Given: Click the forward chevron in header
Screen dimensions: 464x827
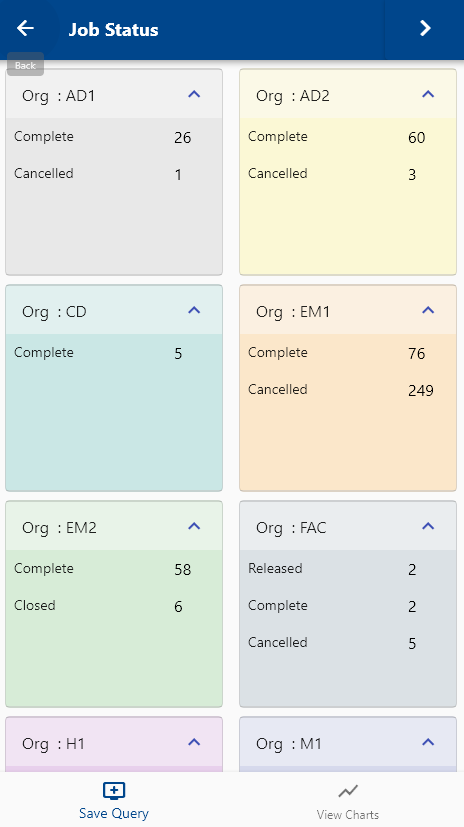Looking at the screenshot, I should pyautogui.click(x=425, y=28).
